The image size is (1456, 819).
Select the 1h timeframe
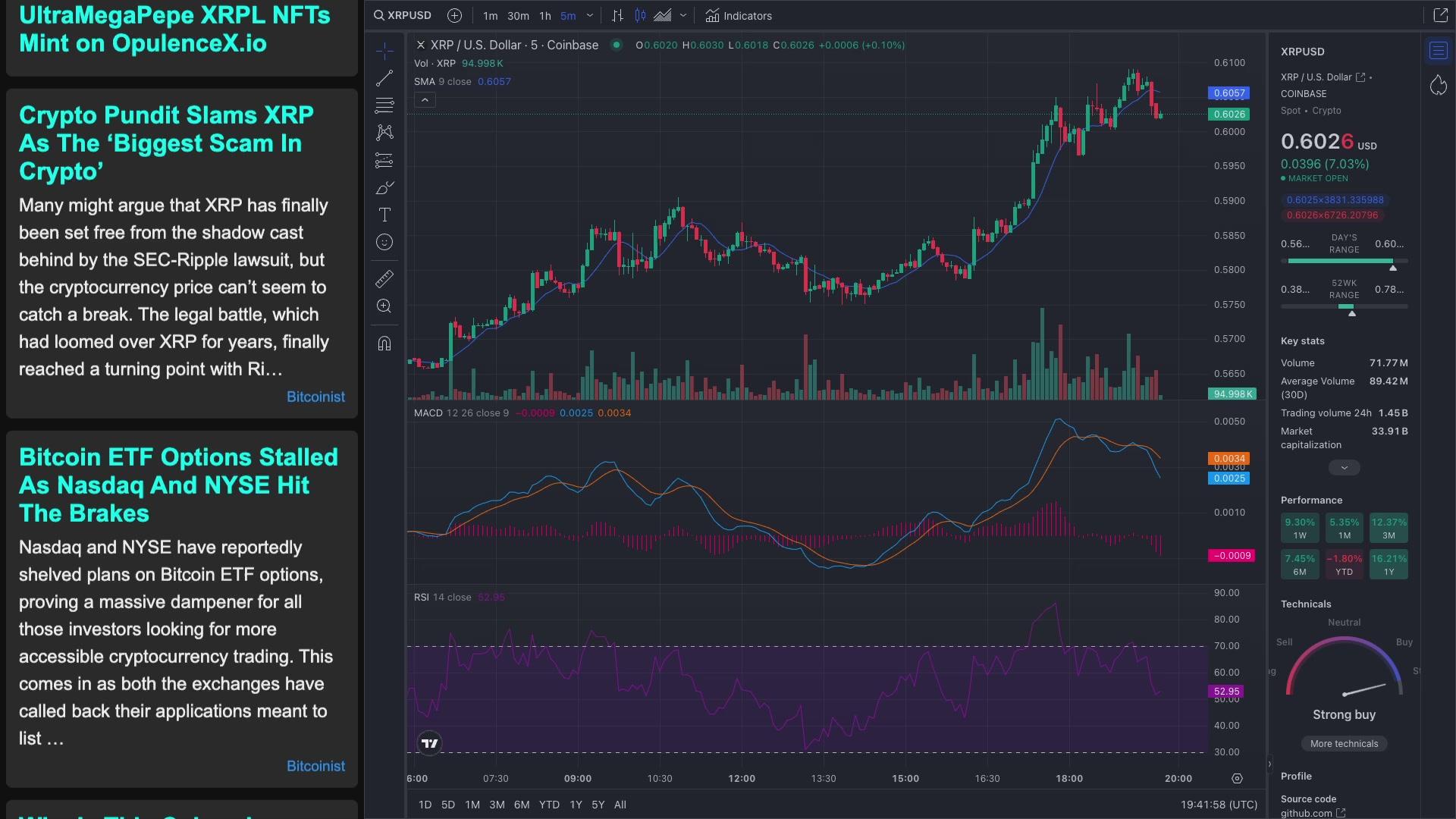pyautogui.click(x=544, y=16)
